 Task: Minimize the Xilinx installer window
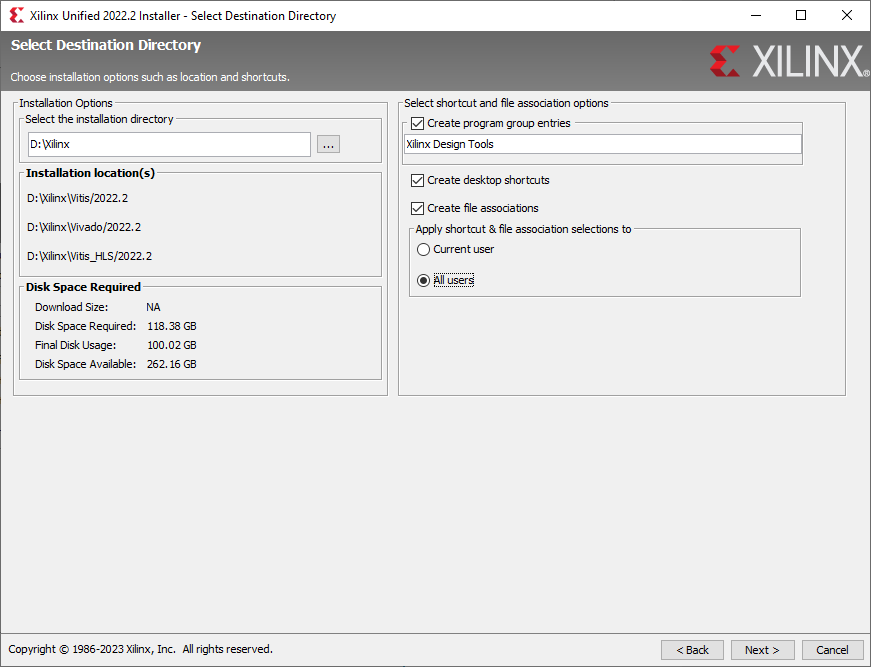755,16
